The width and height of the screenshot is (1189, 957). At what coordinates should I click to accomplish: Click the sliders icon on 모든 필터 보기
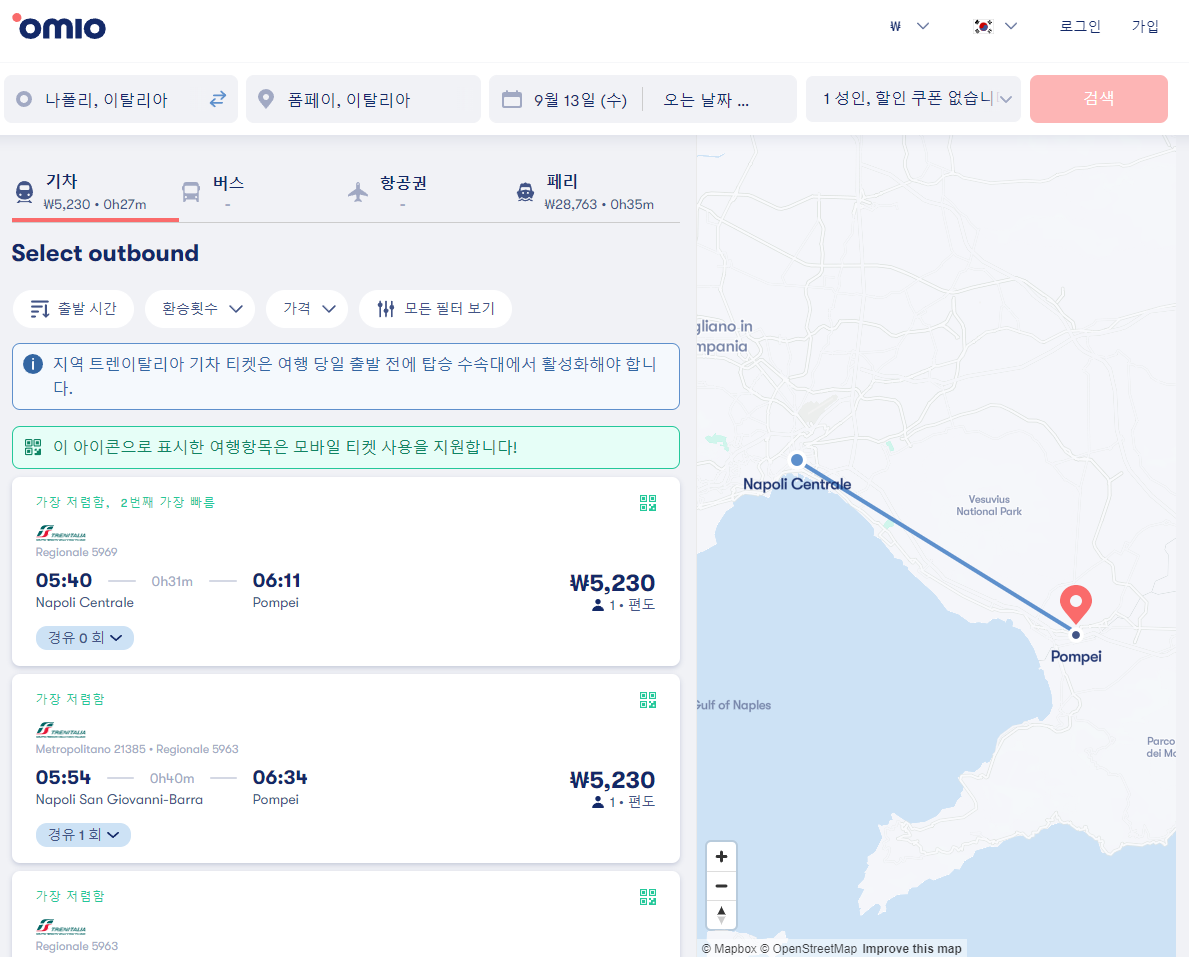[x=386, y=309]
